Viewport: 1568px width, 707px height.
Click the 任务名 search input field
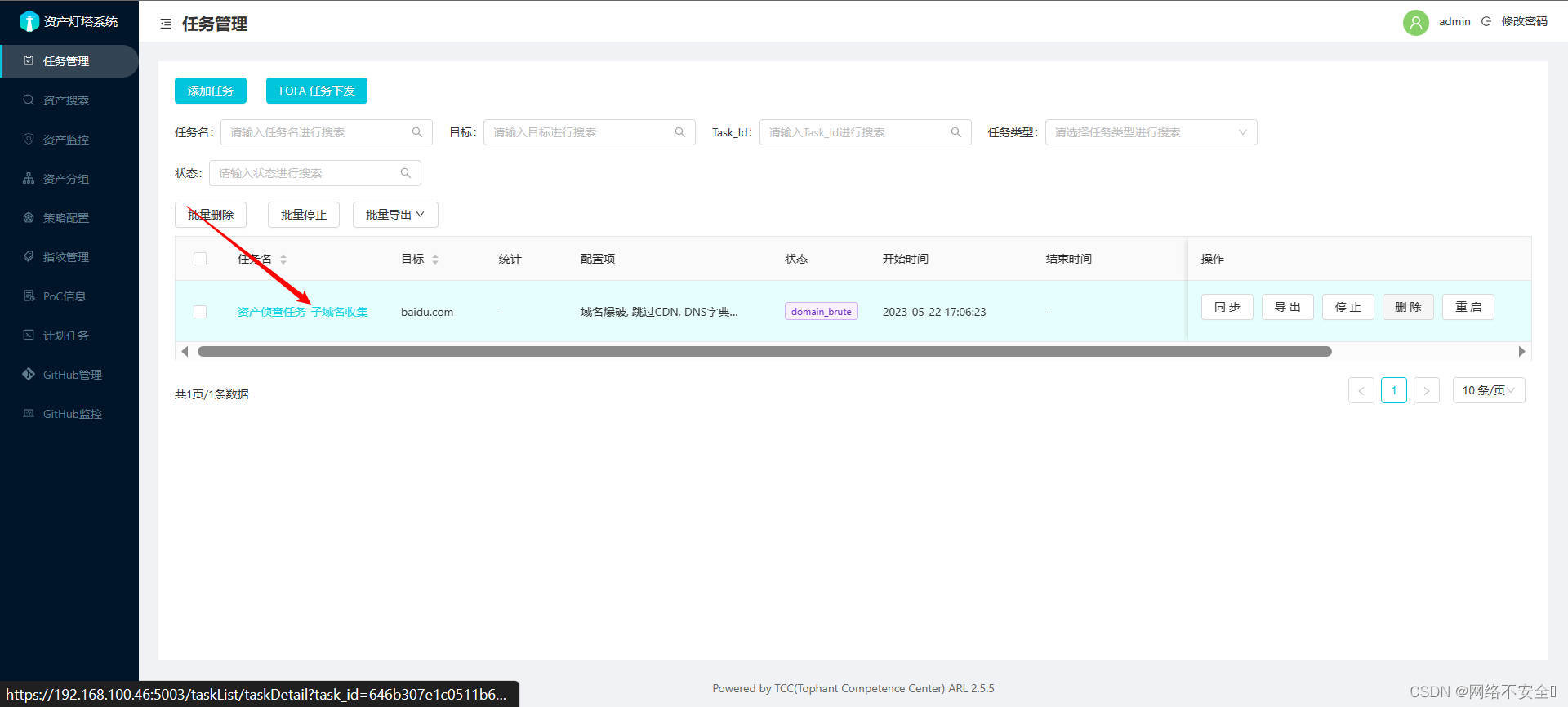click(327, 132)
